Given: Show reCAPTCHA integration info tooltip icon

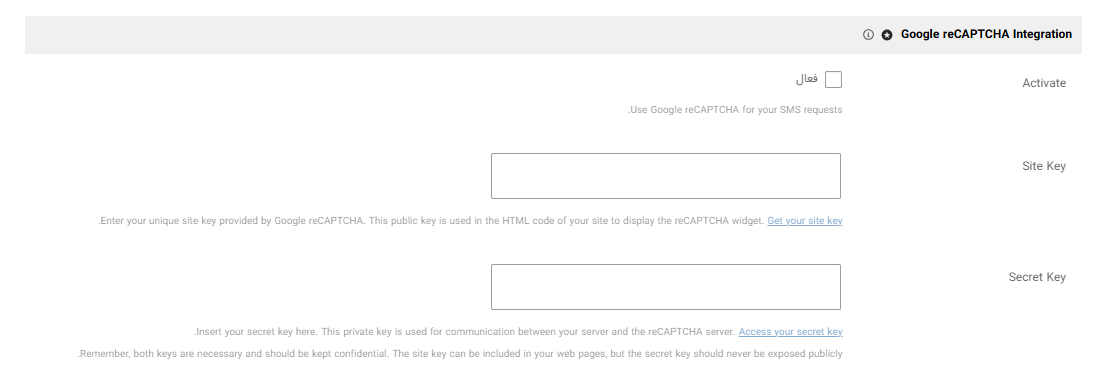Looking at the screenshot, I should click(x=868, y=34).
